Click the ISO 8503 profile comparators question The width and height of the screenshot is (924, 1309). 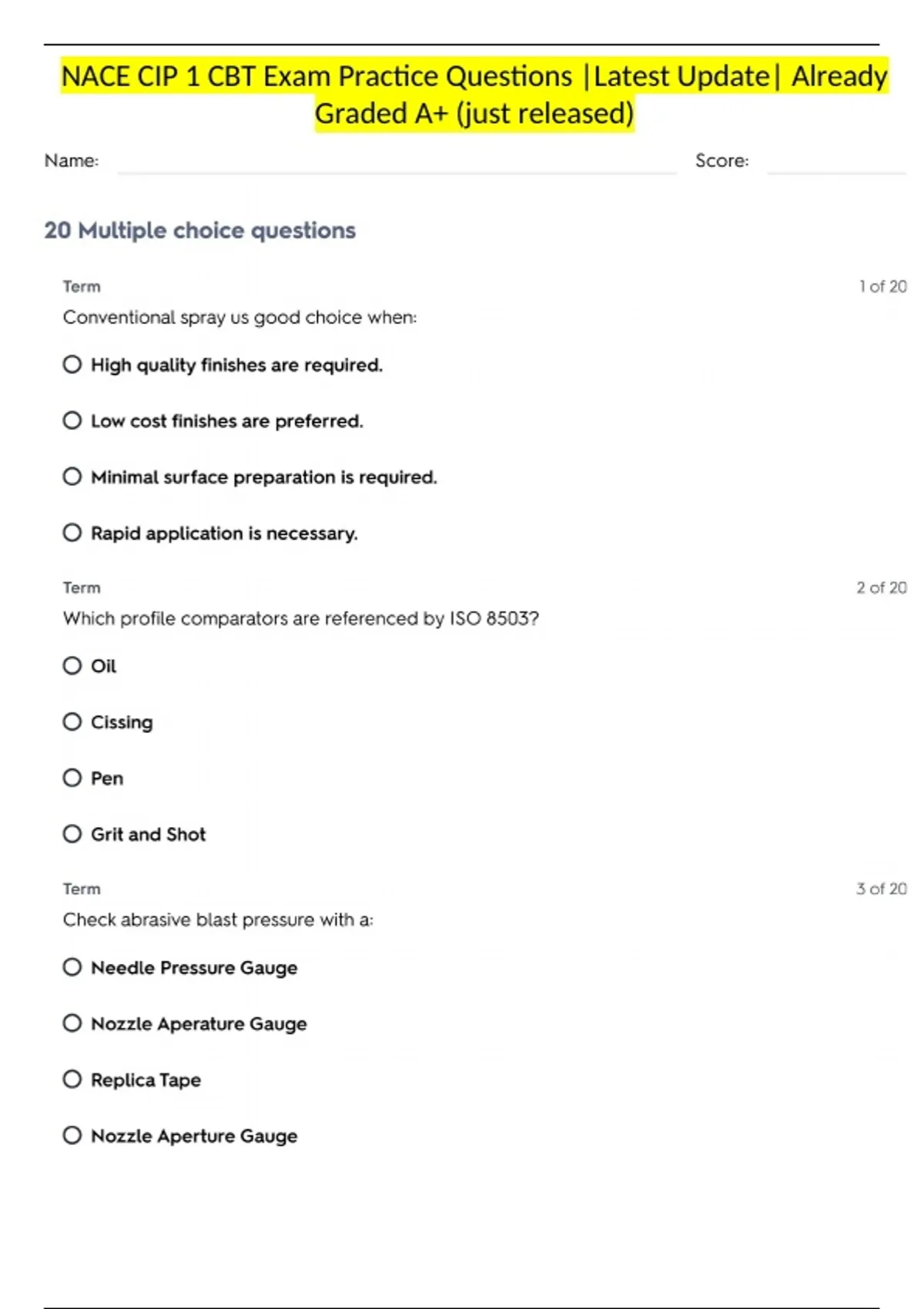pos(300,618)
